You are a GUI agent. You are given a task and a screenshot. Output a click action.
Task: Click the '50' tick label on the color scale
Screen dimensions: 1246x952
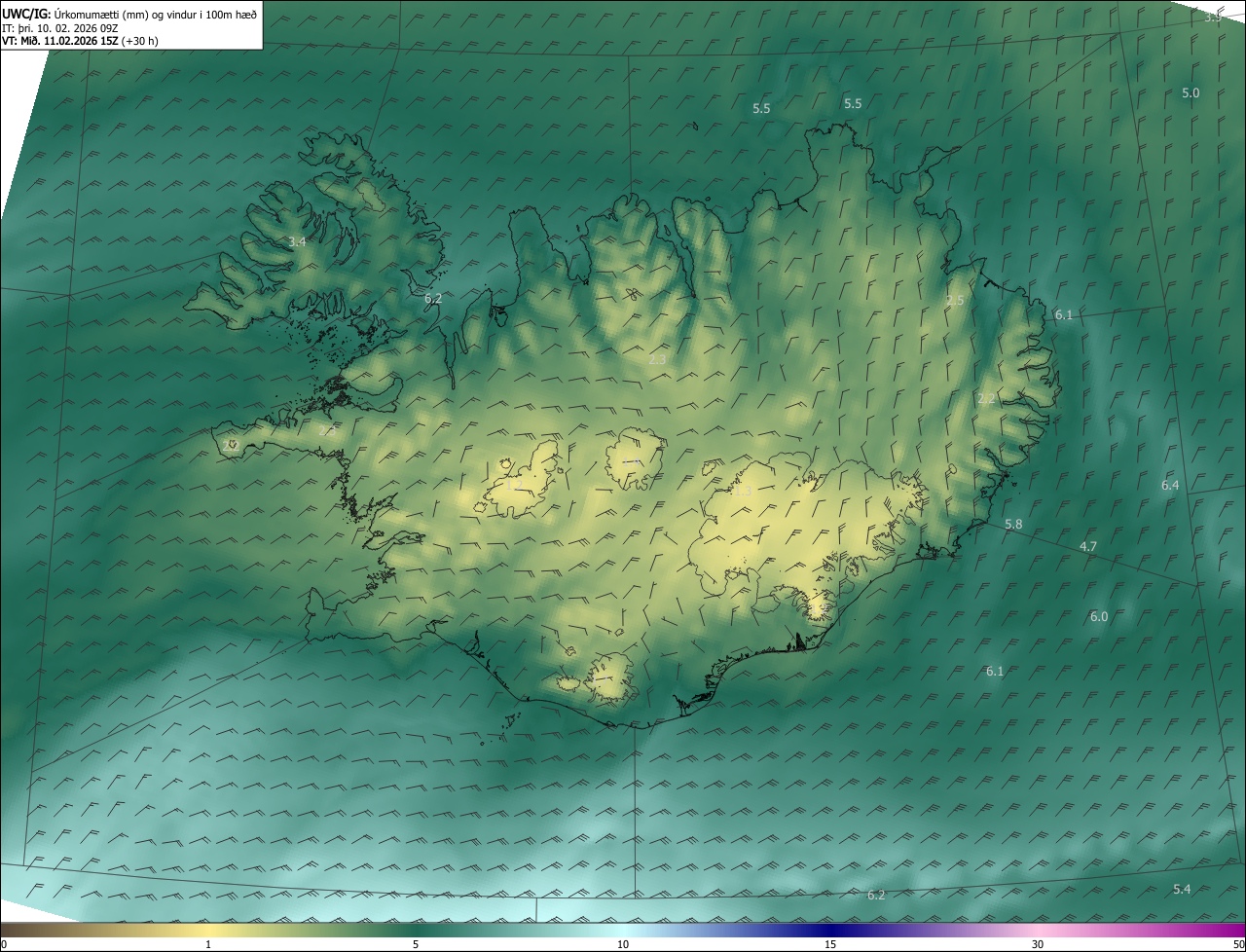(1238, 944)
